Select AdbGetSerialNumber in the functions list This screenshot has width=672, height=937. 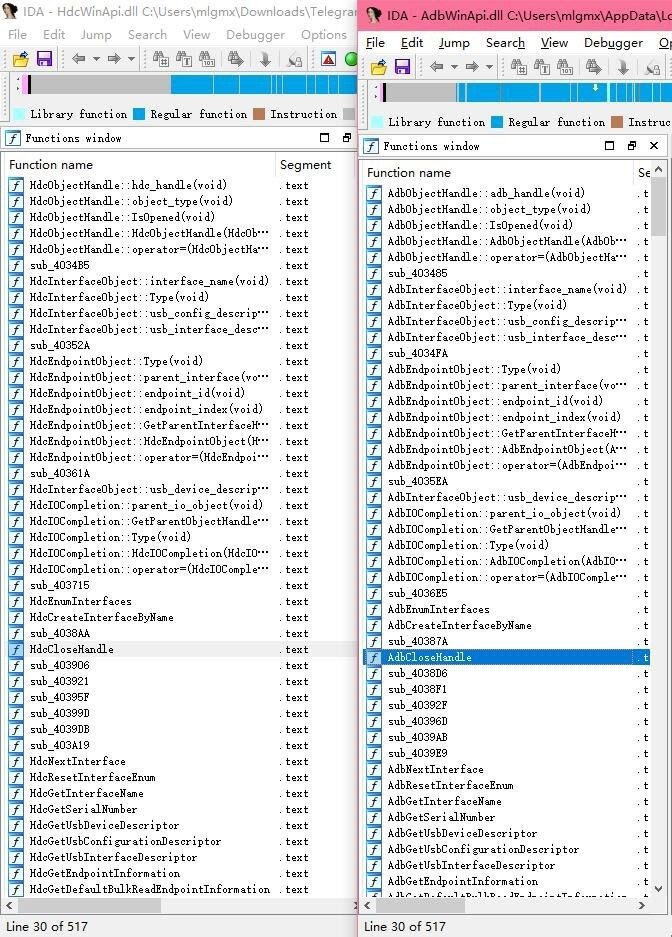[x=441, y=818]
